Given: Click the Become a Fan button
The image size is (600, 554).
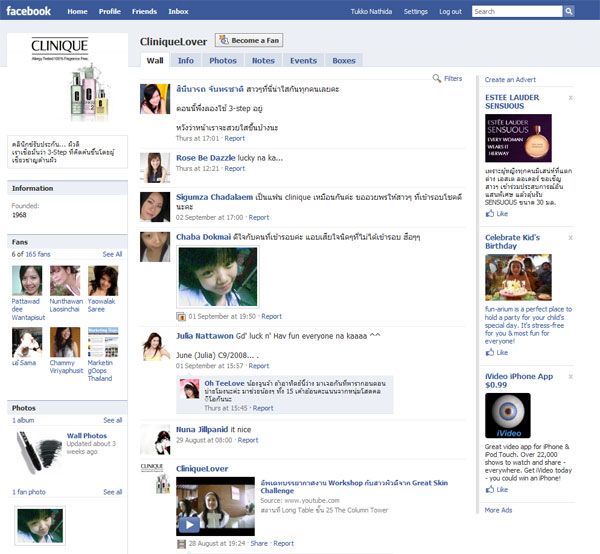Looking at the screenshot, I should [x=249, y=40].
